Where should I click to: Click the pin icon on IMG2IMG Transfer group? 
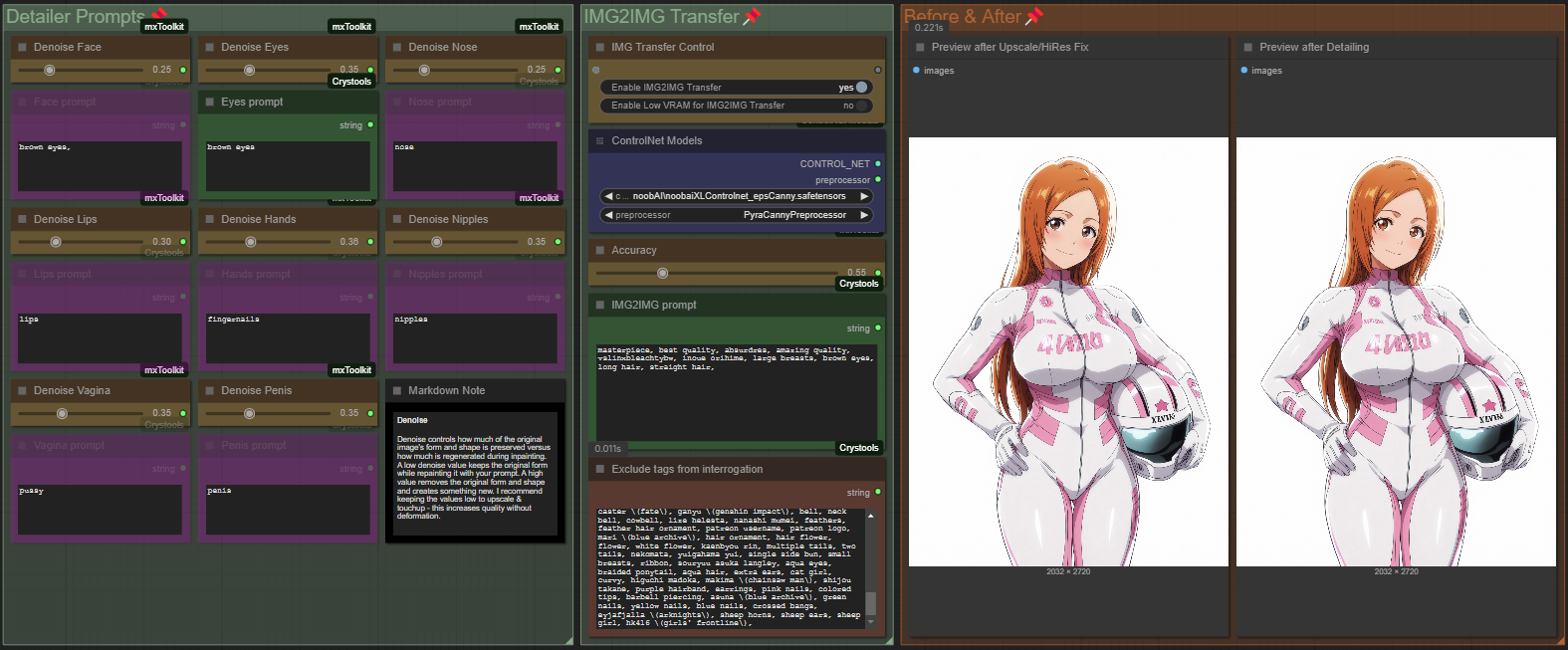tap(752, 15)
